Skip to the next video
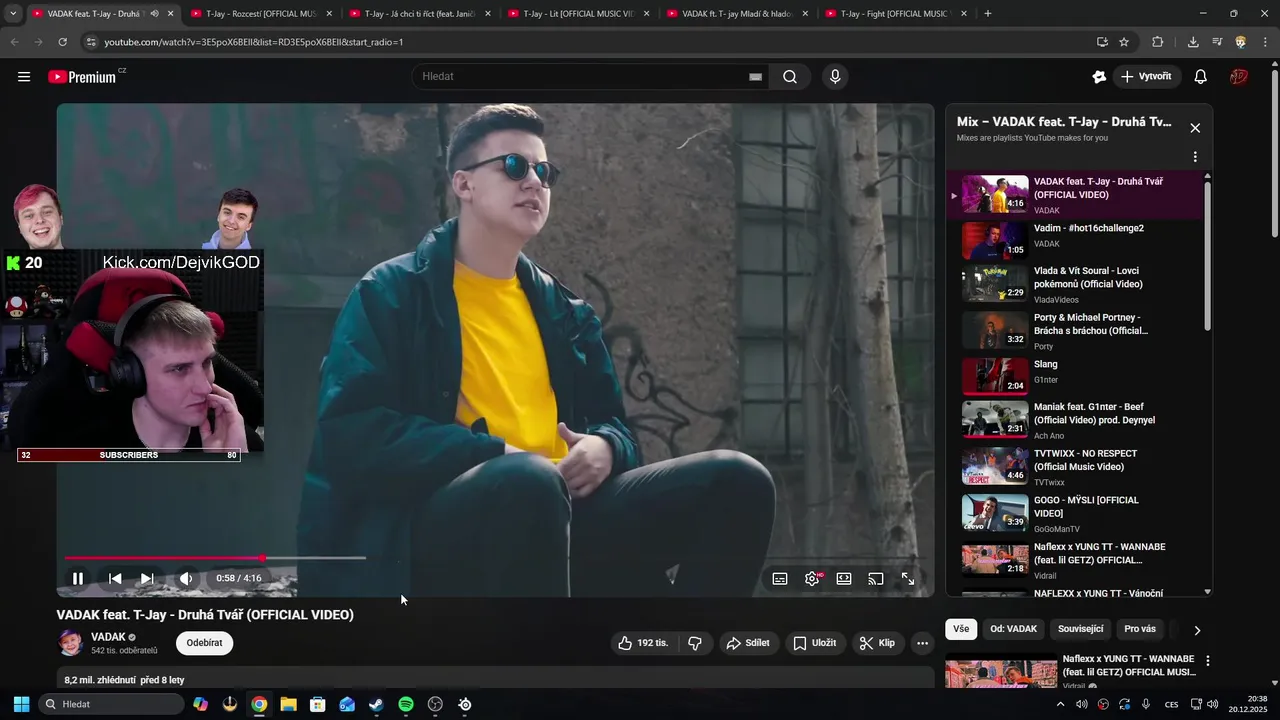The image size is (1280, 720). pos(147,578)
